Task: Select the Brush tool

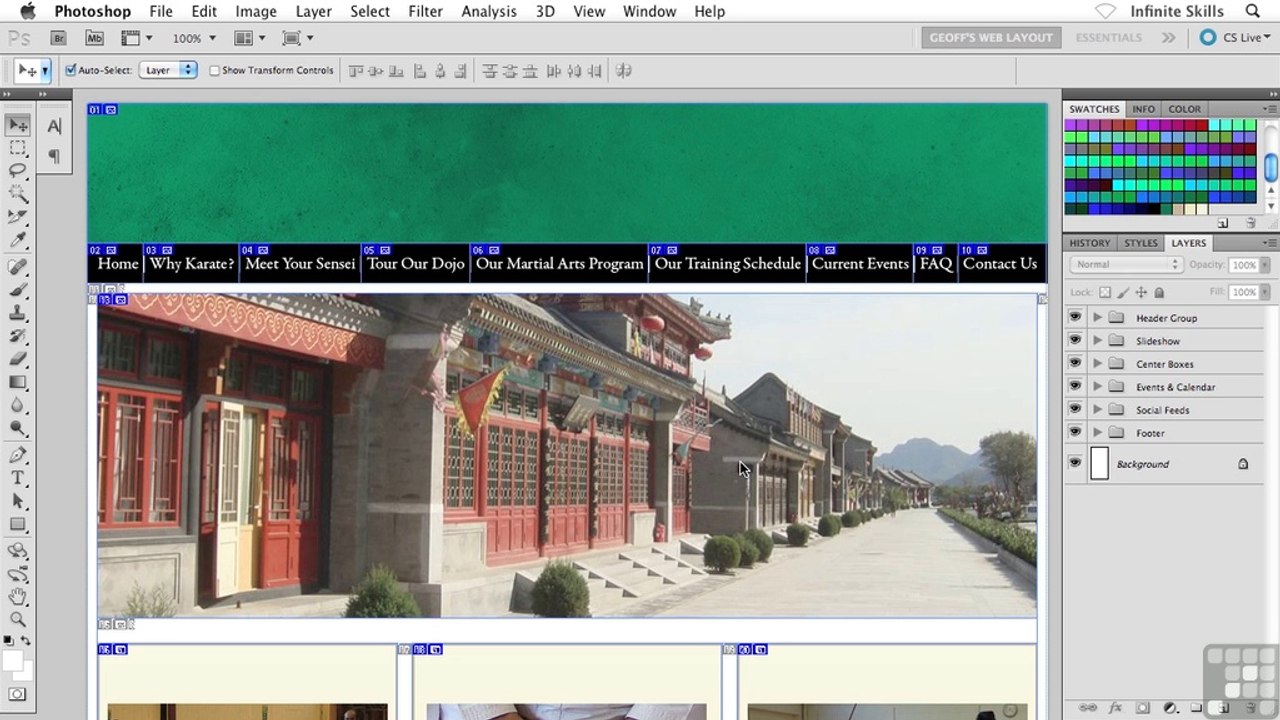Action: pos(18,290)
